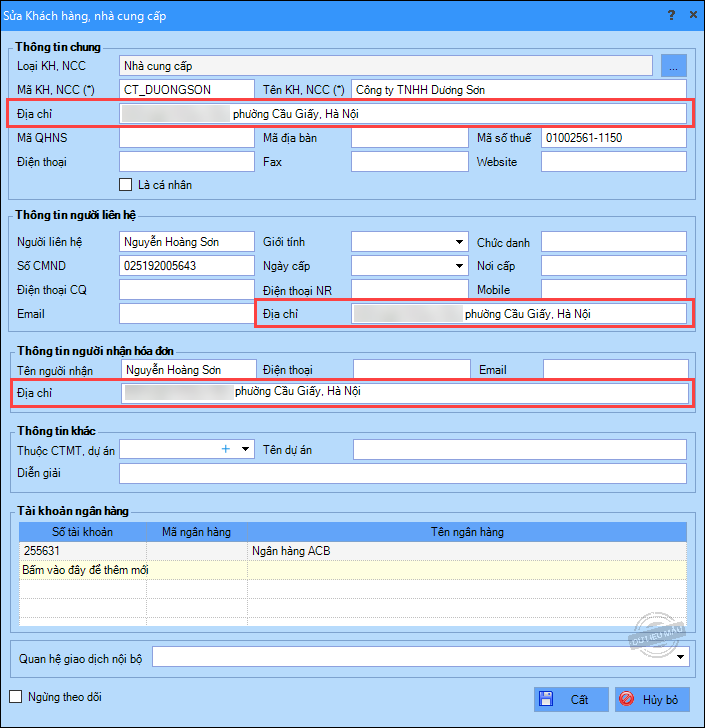Select account number cell 255631
The width and height of the screenshot is (705, 728).
[83, 551]
